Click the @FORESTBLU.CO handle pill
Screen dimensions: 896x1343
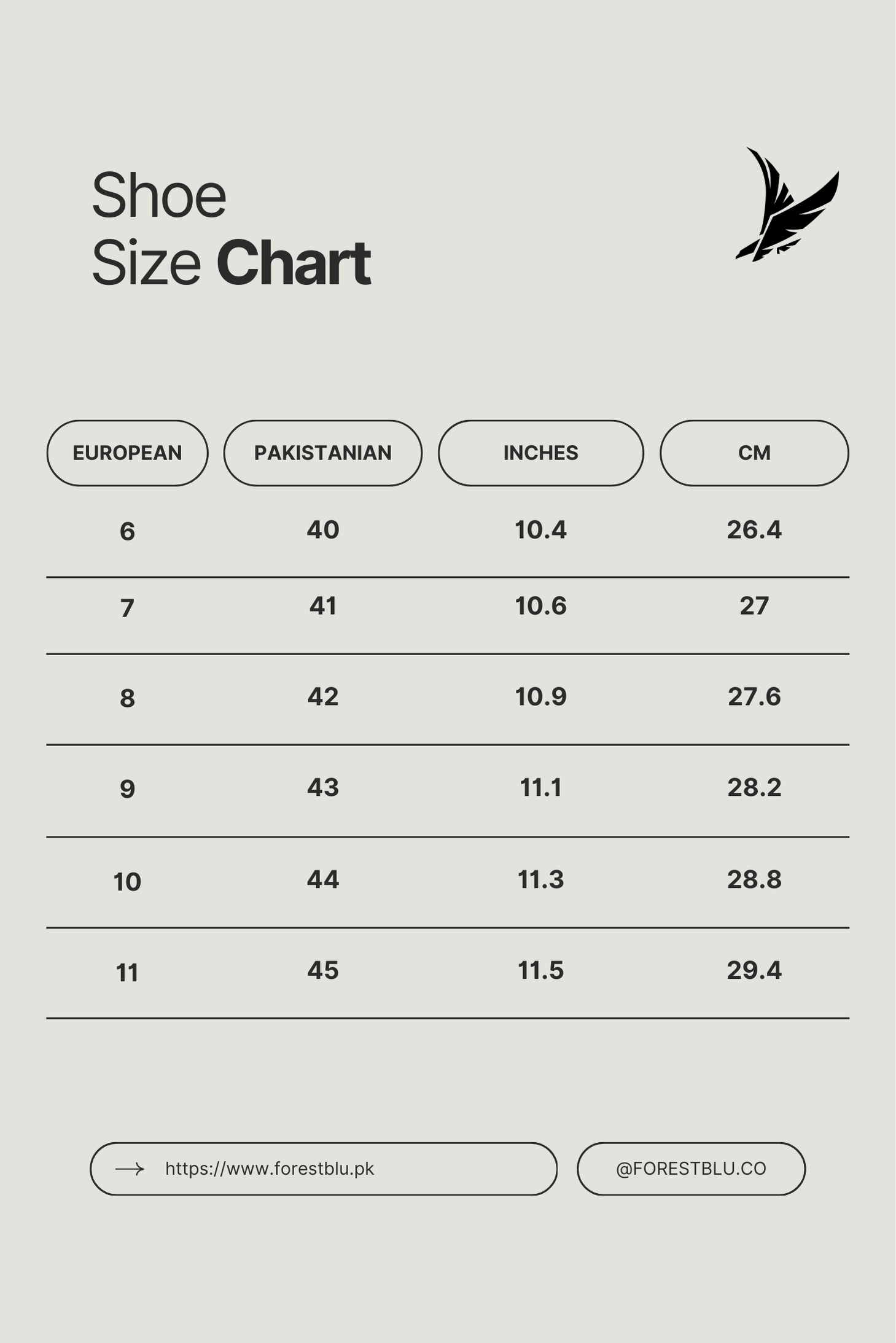(691, 1169)
